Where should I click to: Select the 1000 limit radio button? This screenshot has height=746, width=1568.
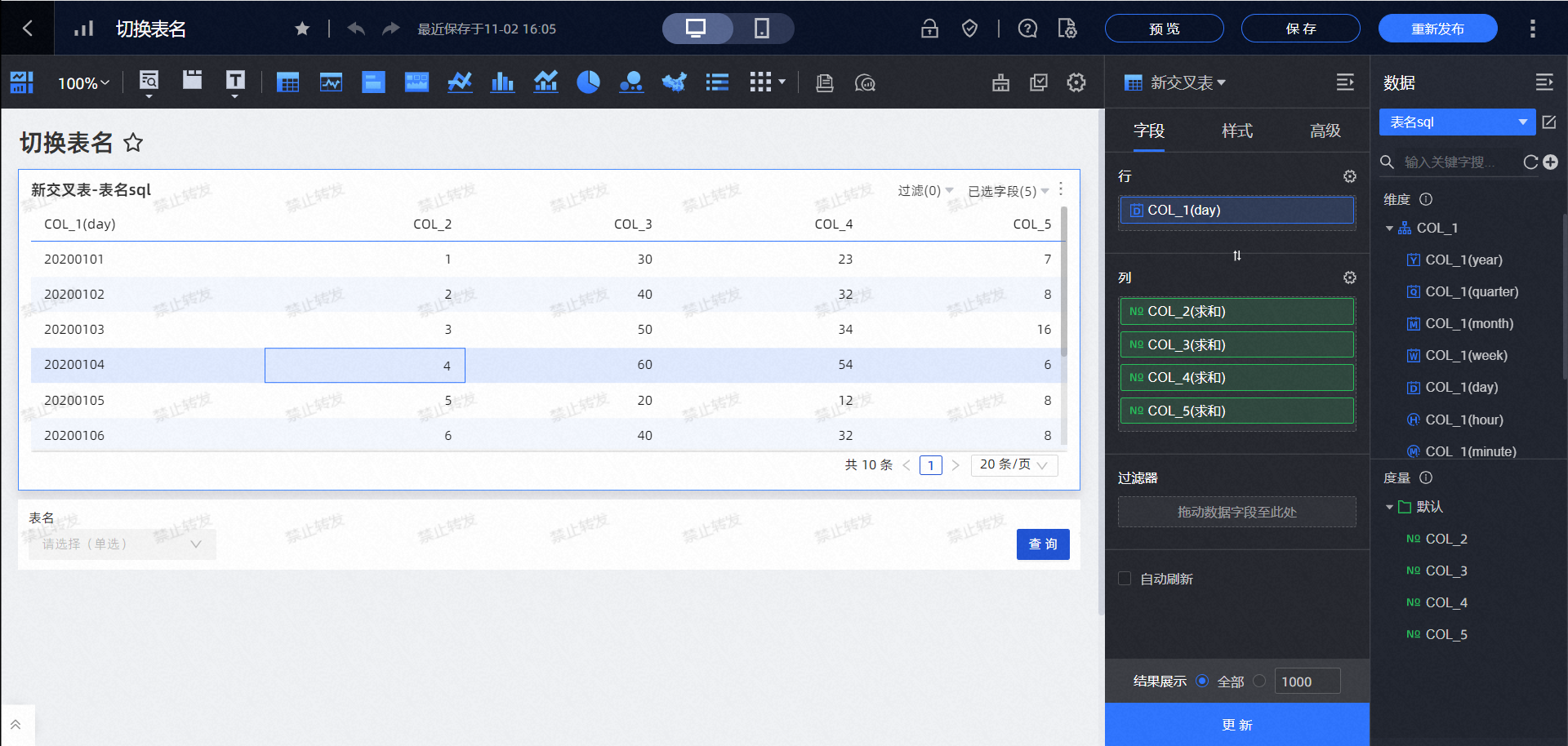[x=1259, y=681]
